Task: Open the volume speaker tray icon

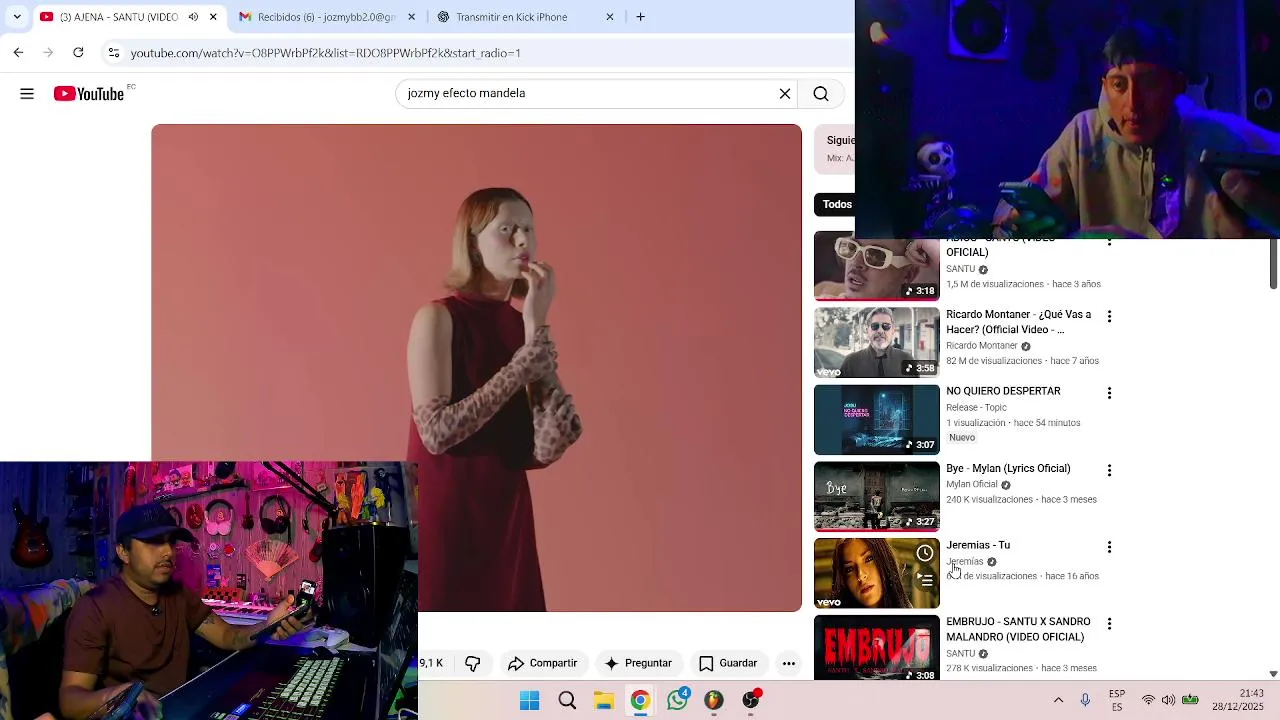Action: point(1168,700)
